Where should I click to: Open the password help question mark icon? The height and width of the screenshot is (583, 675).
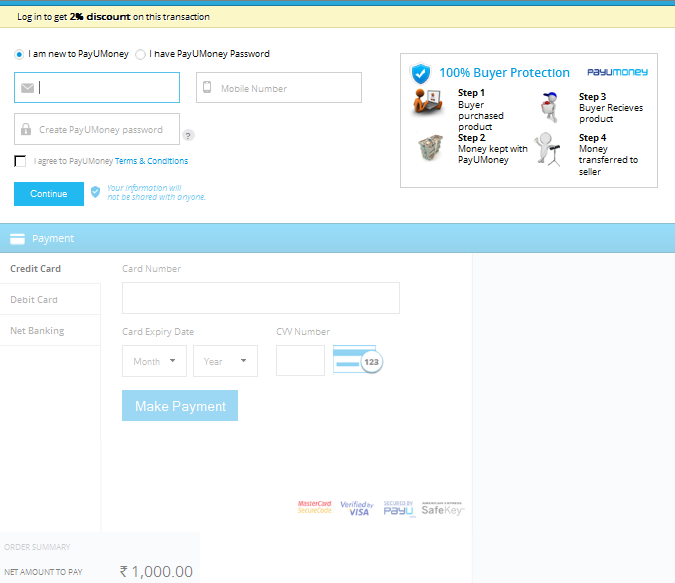[x=188, y=135]
